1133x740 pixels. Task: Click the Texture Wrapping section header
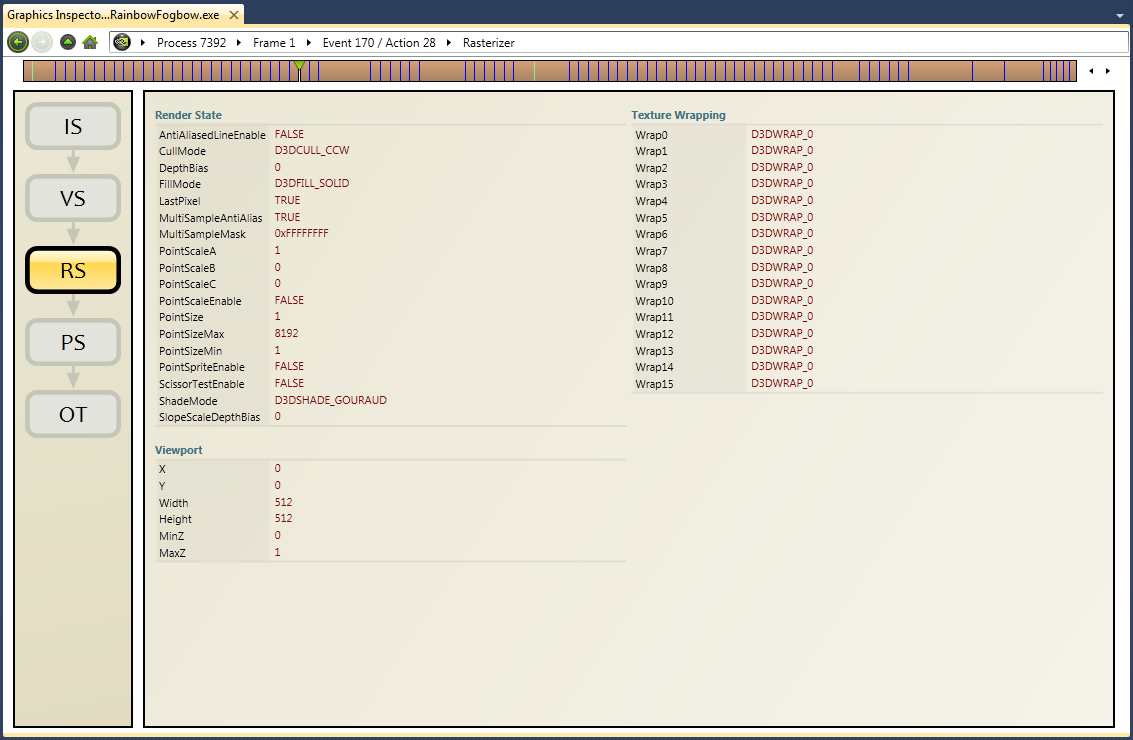pyautogui.click(x=678, y=115)
